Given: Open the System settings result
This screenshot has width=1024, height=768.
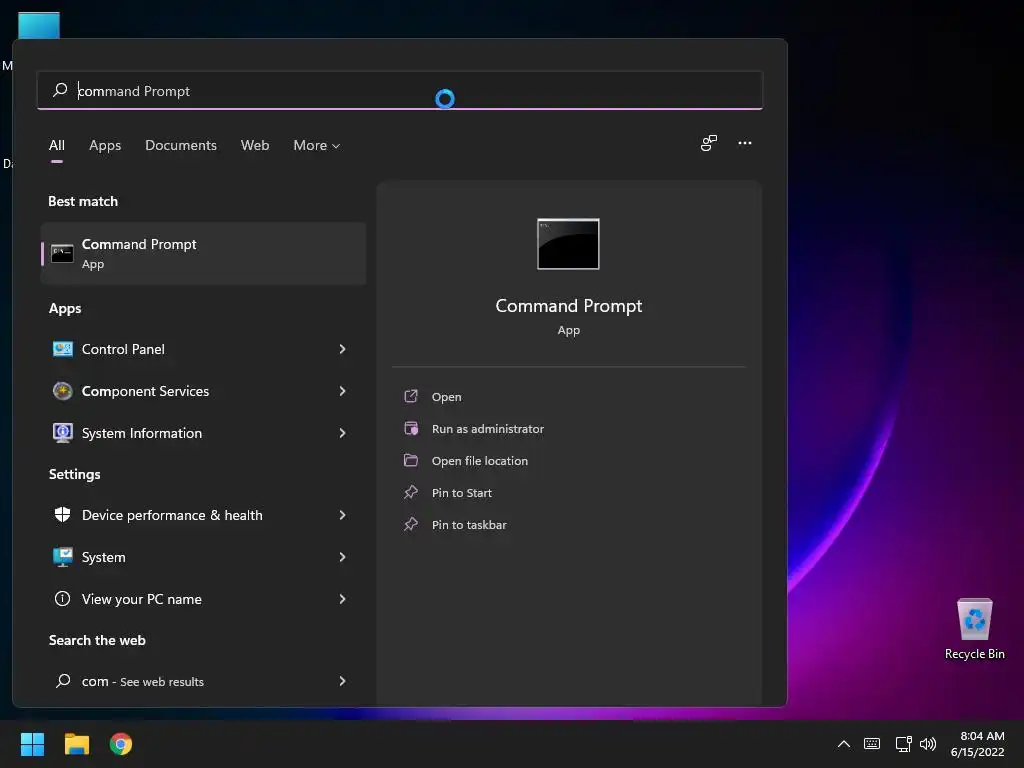Looking at the screenshot, I should 203,557.
